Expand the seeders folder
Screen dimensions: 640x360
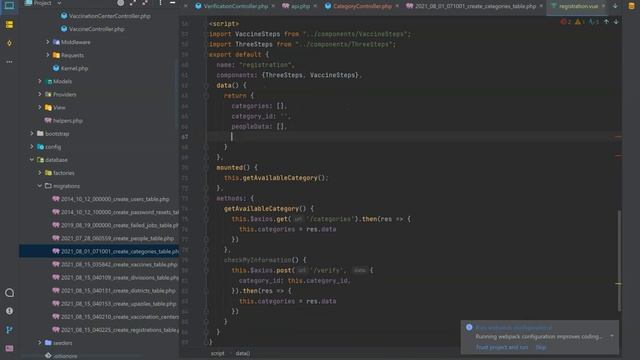[40, 342]
